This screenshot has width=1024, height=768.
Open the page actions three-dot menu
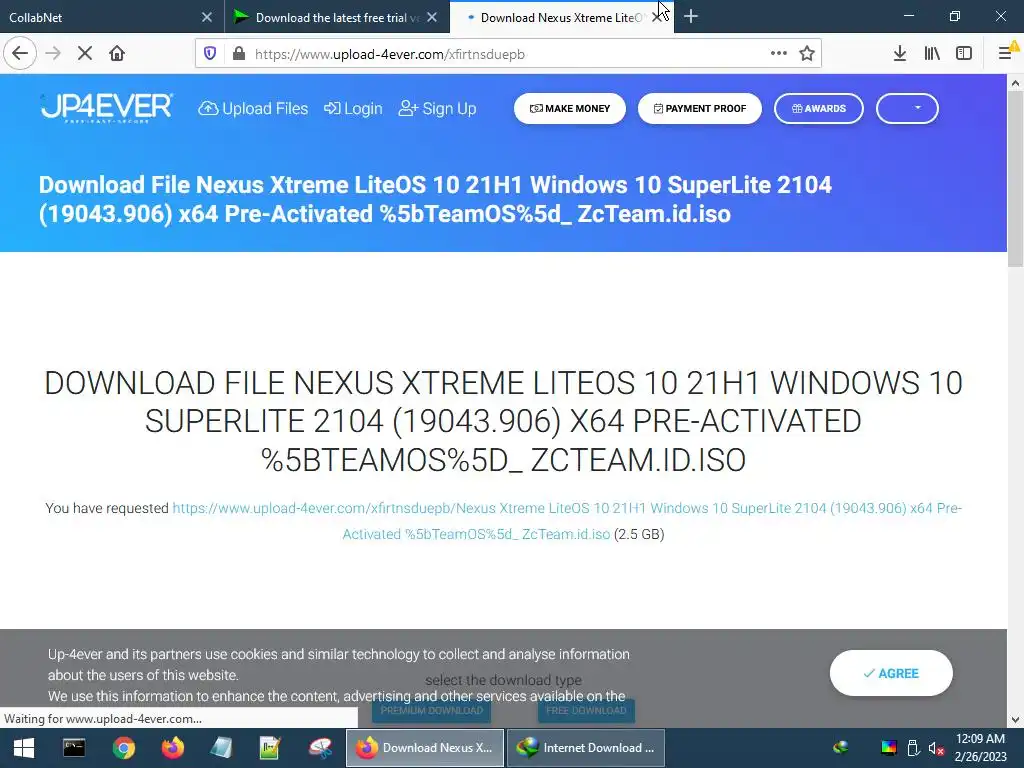[778, 54]
